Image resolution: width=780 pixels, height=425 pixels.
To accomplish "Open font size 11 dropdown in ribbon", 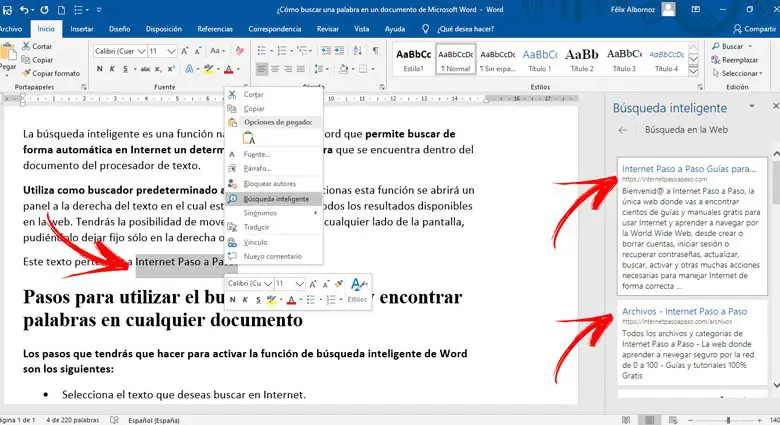I will [x=172, y=51].
